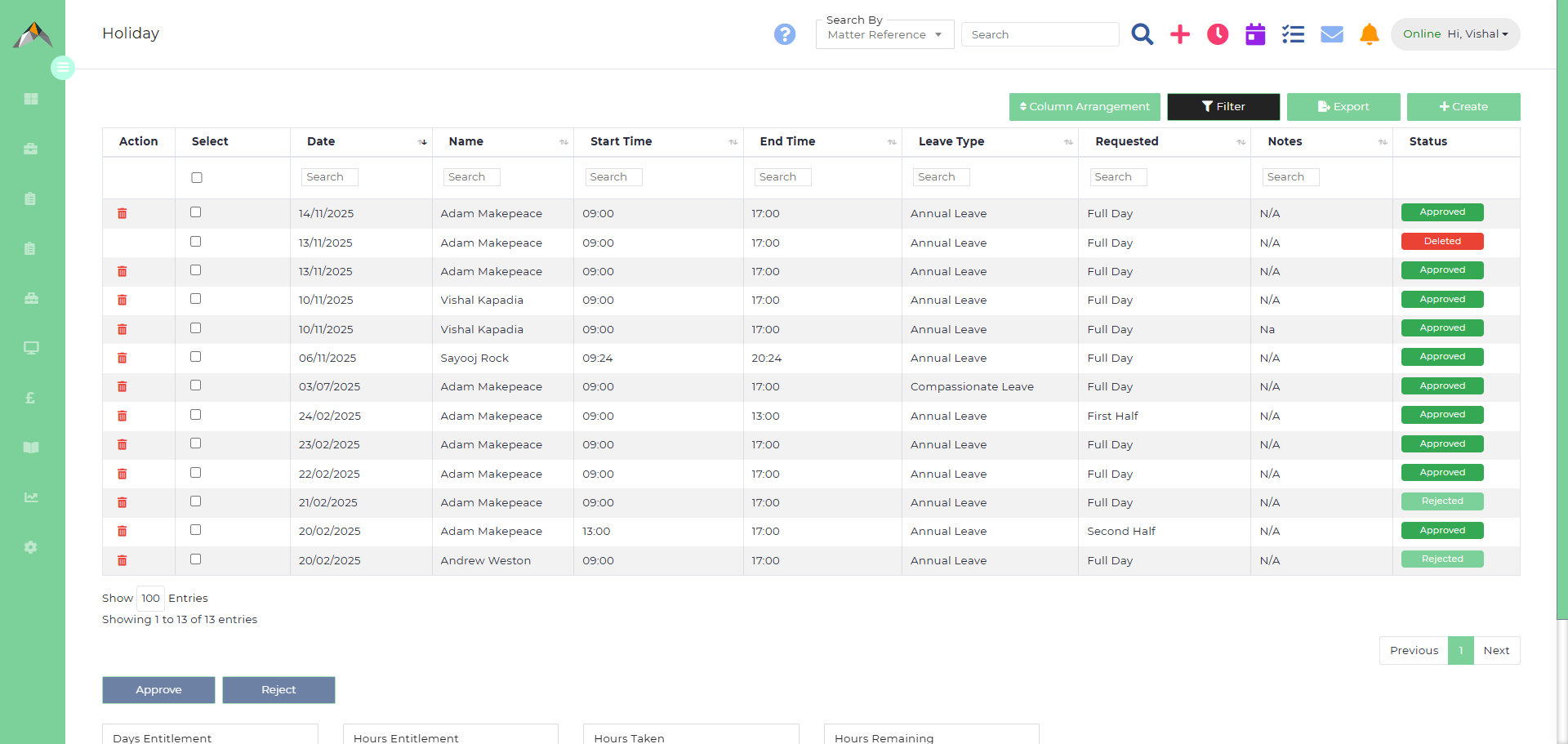Click the Name column search field
The width and height of the screenshot is (1568, 744).
tap(472, 177)
